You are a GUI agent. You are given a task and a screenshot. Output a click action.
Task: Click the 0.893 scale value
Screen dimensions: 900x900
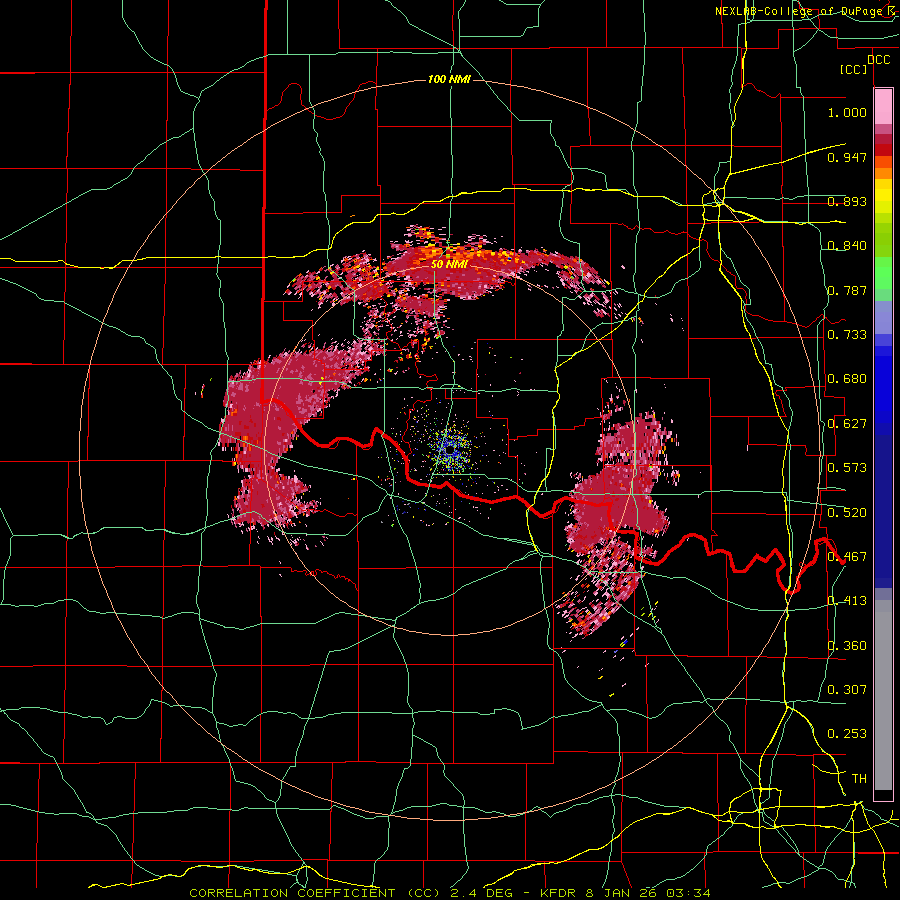[x=847, y=201]
